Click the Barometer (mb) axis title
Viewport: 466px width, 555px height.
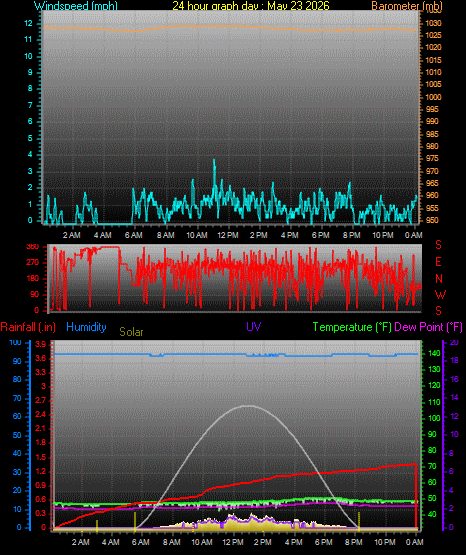pyautogui.click(x=407, y=6)
